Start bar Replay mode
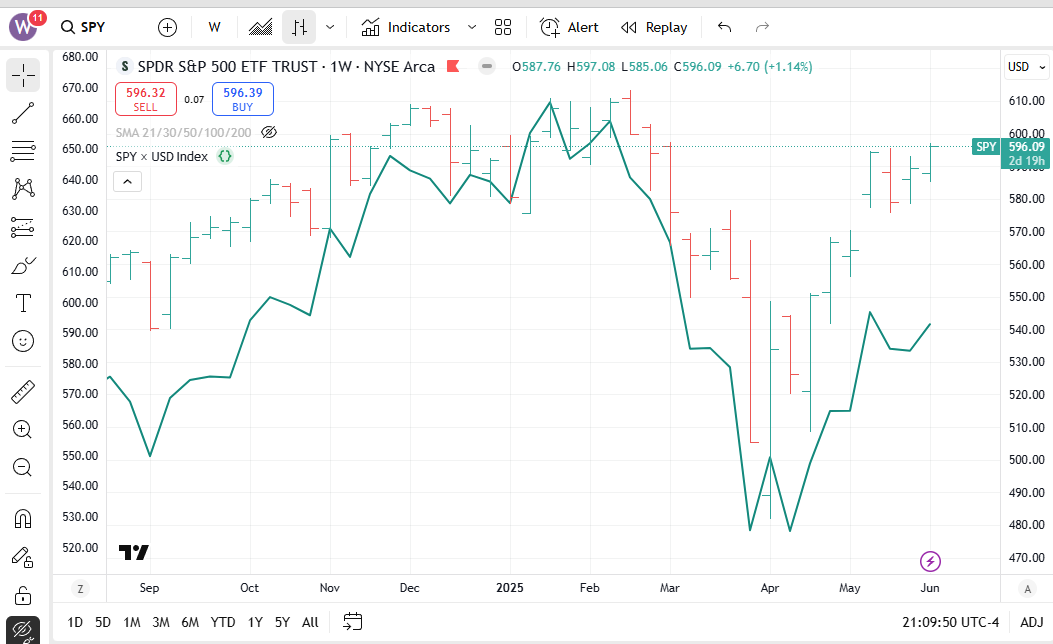 tap(654, 28)
